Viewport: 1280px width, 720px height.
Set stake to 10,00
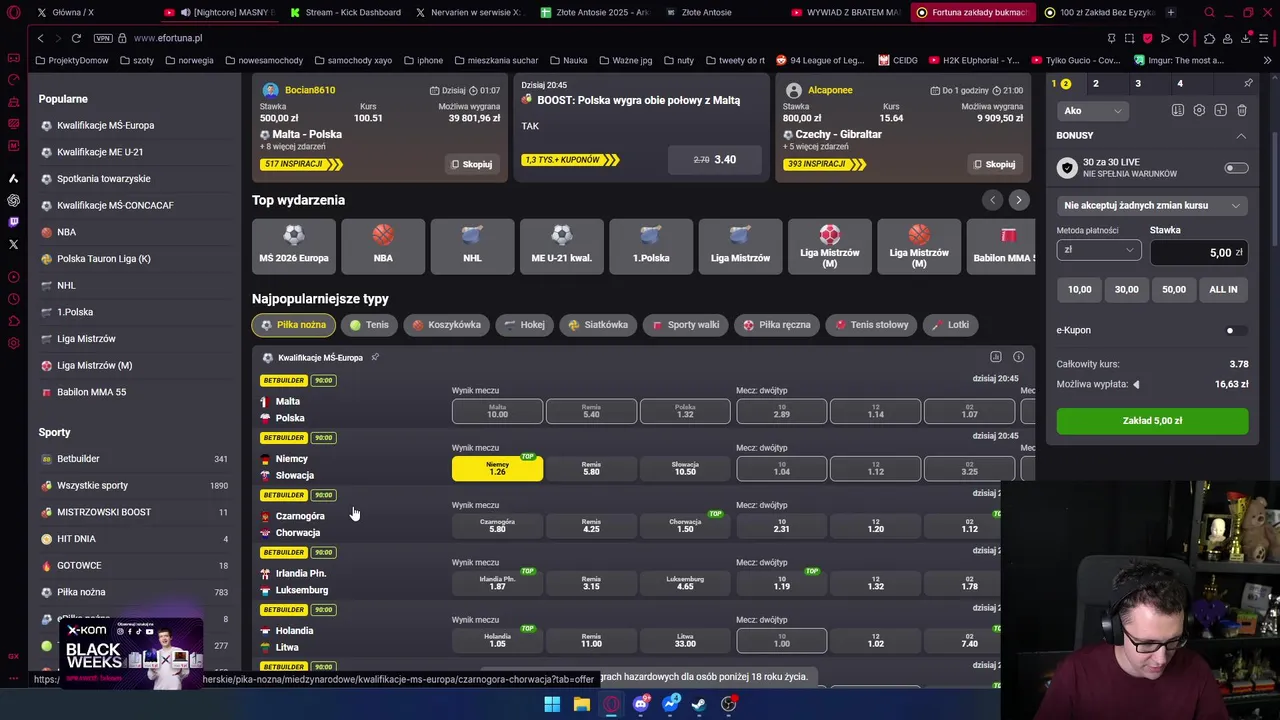coord(1080,289)
